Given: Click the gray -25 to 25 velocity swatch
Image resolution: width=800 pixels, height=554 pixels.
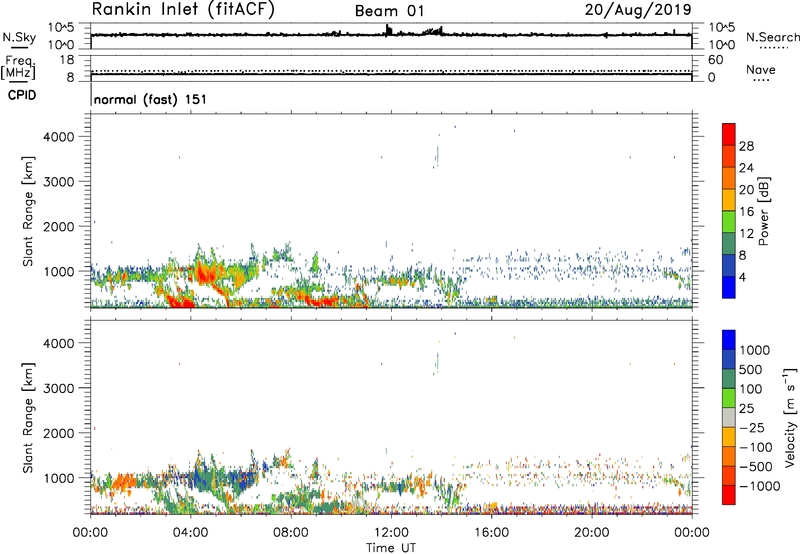Looking at the screenshot, I should point(729,418).
